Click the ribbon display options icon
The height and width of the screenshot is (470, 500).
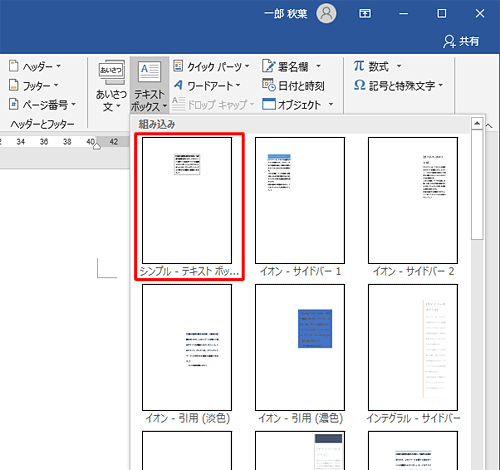(365, 14)
